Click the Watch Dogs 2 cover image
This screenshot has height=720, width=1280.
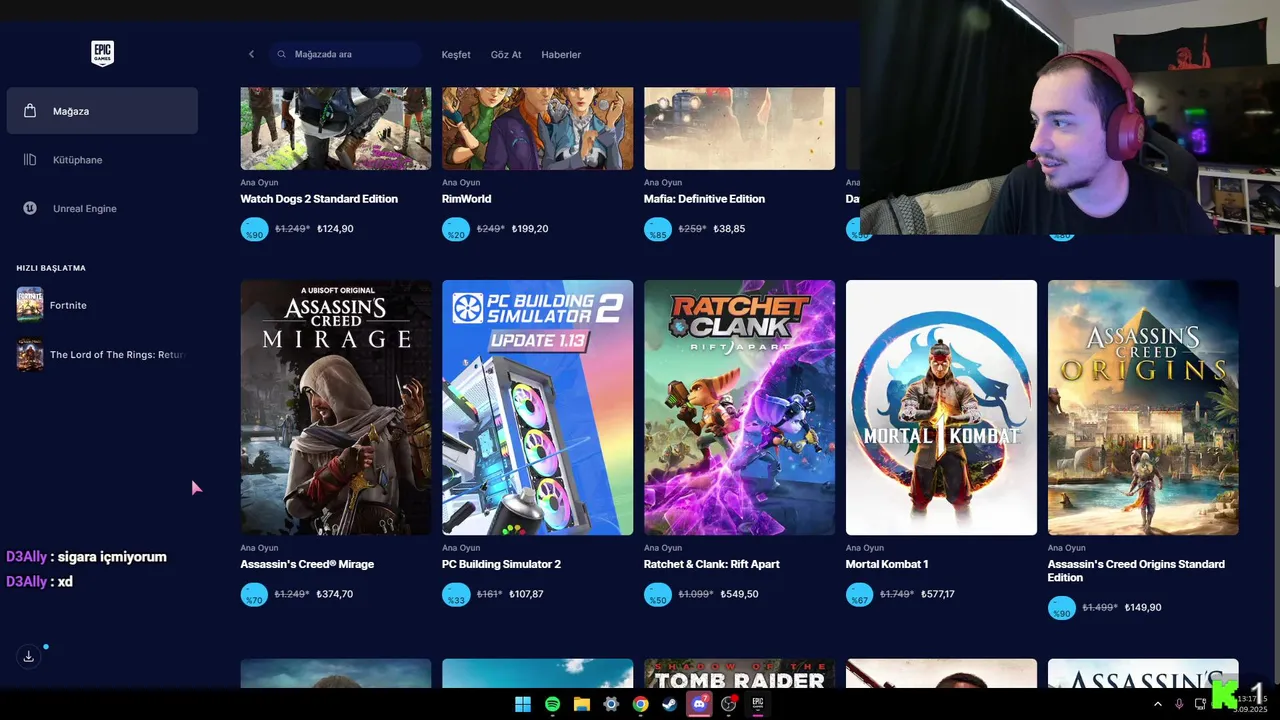(336, 128)
